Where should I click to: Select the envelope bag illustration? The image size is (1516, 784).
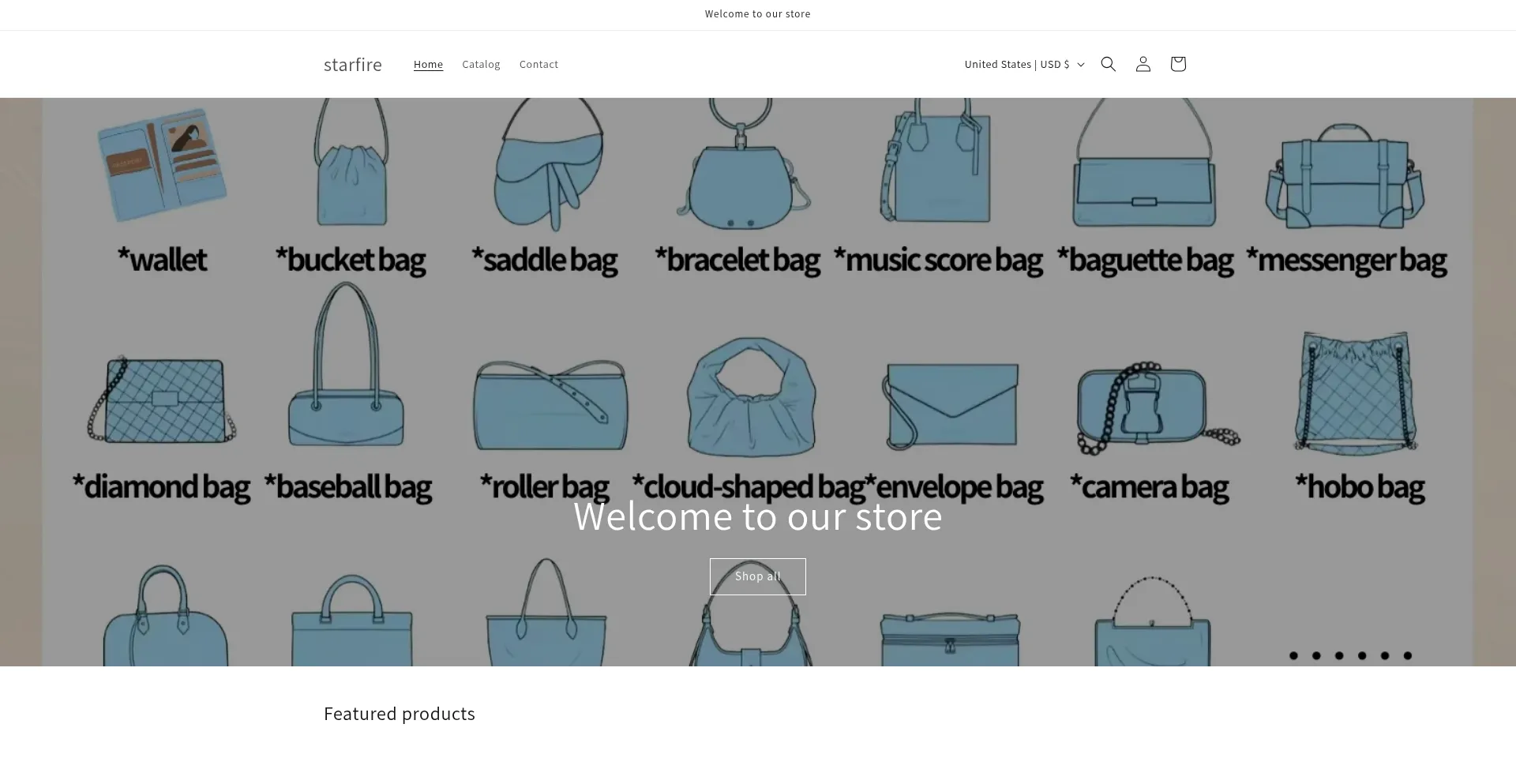tap(951, 405)
